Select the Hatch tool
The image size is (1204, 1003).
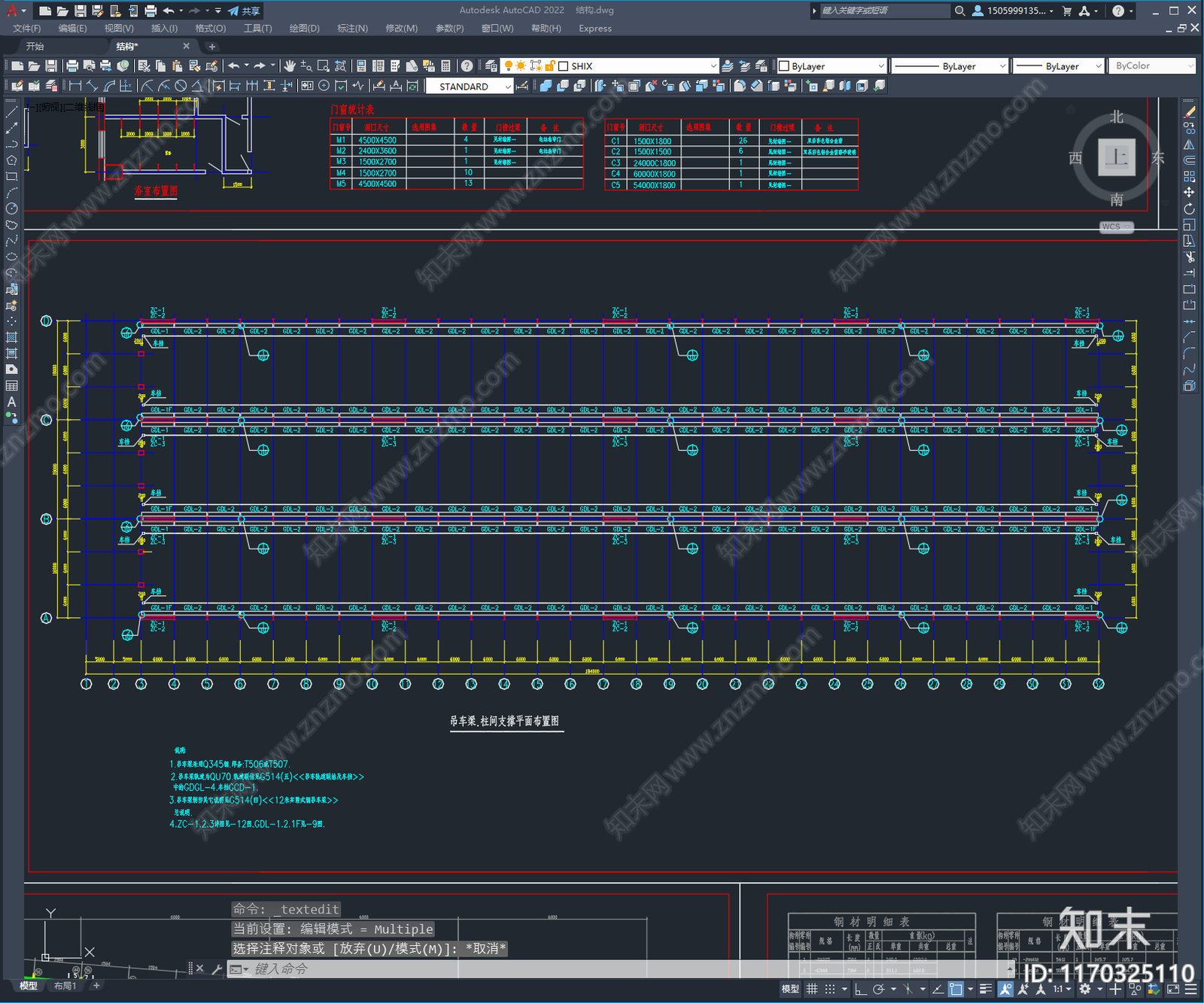(x=11, y=337)
